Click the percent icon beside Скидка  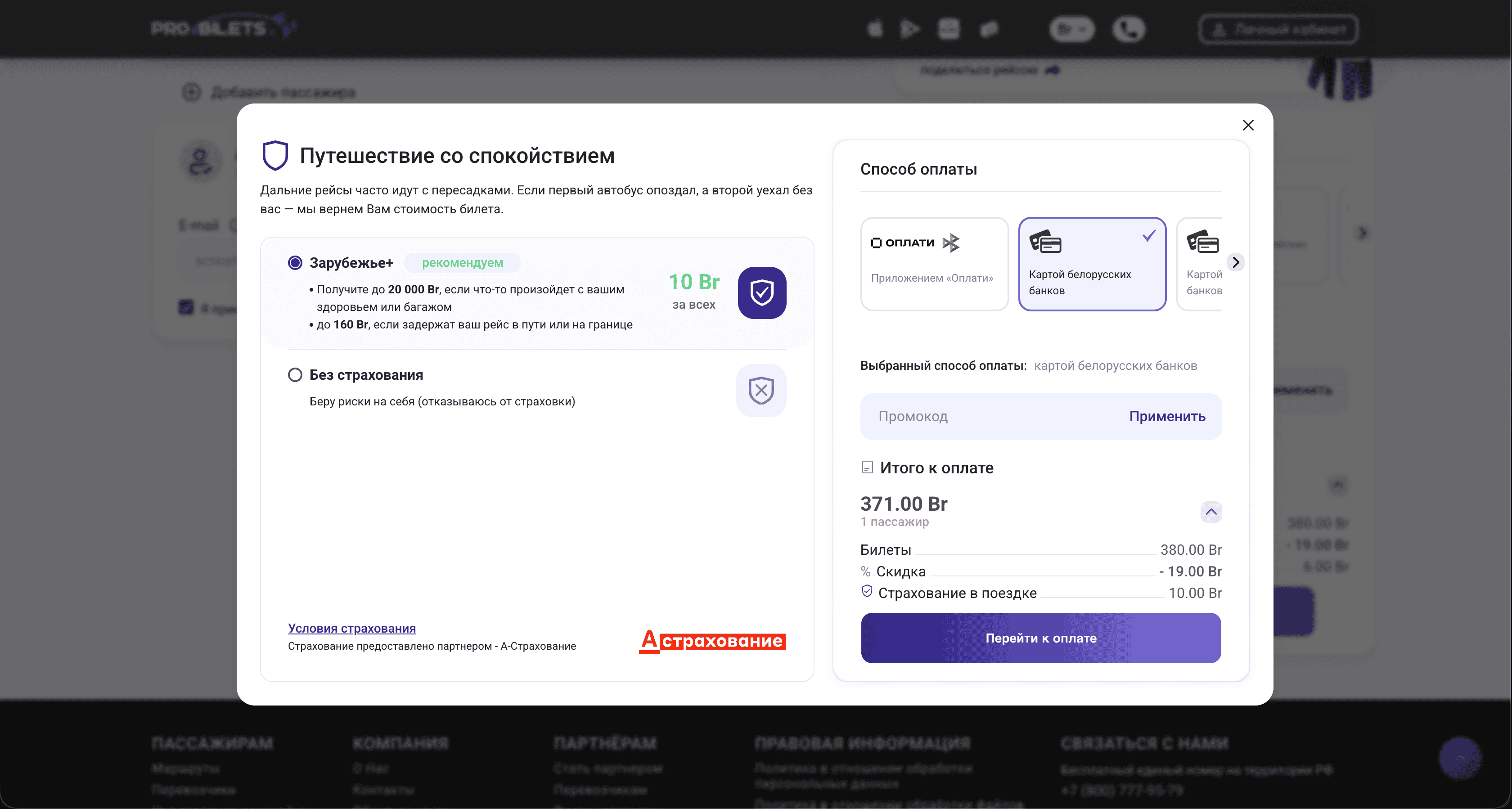pyautogui.click(x=865, y=571)
